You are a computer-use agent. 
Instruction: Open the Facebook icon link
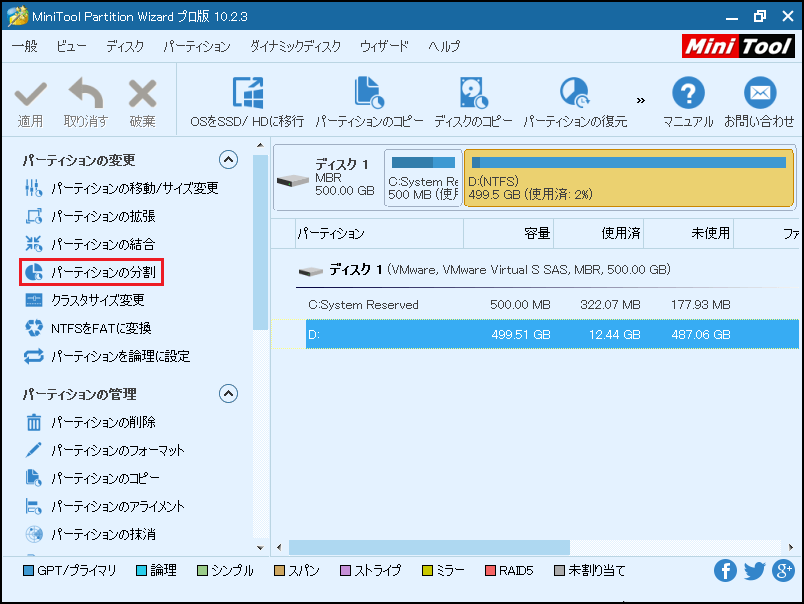coord(725,570)
